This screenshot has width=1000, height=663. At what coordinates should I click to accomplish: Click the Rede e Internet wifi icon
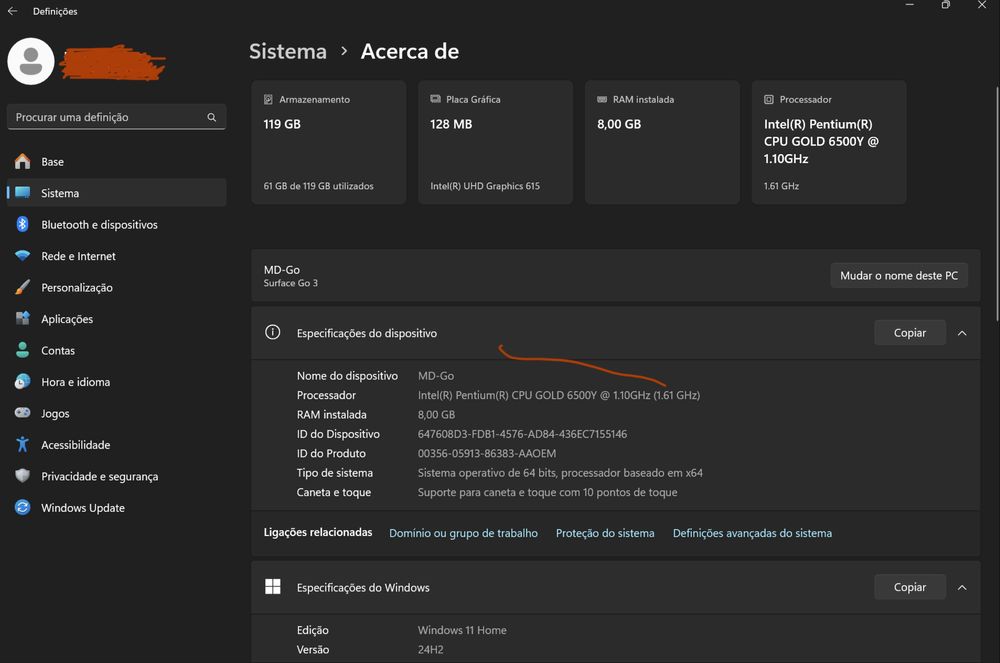[22, 256]
